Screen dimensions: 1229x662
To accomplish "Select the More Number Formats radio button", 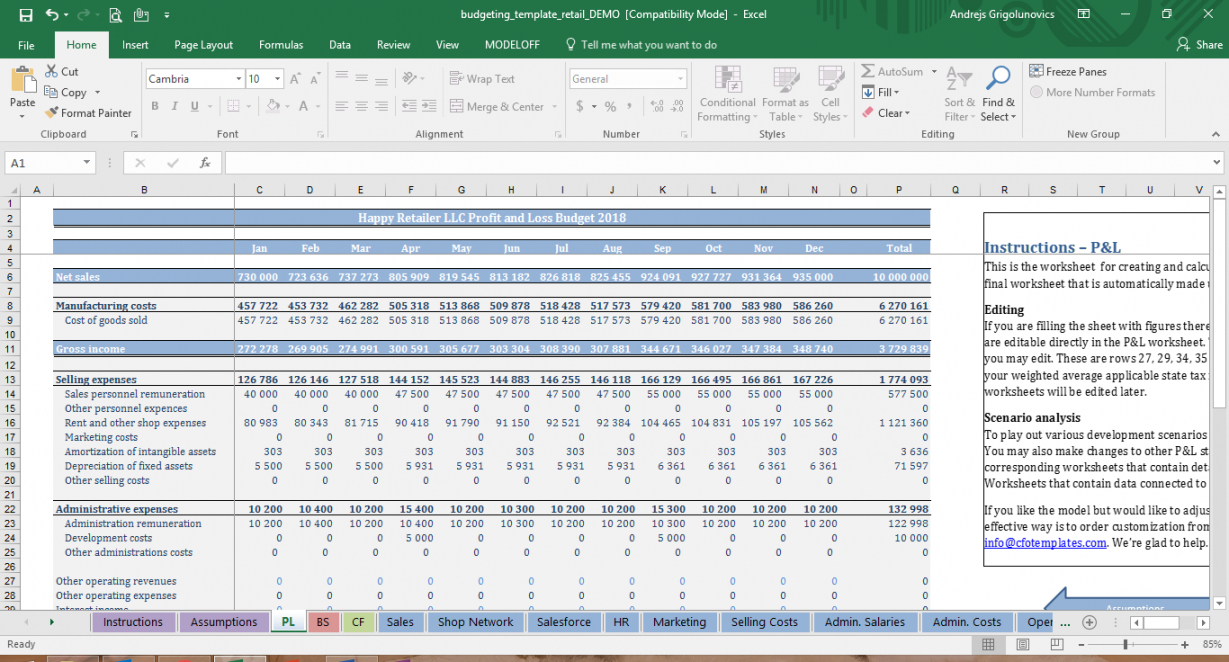I will [1036, 92].
